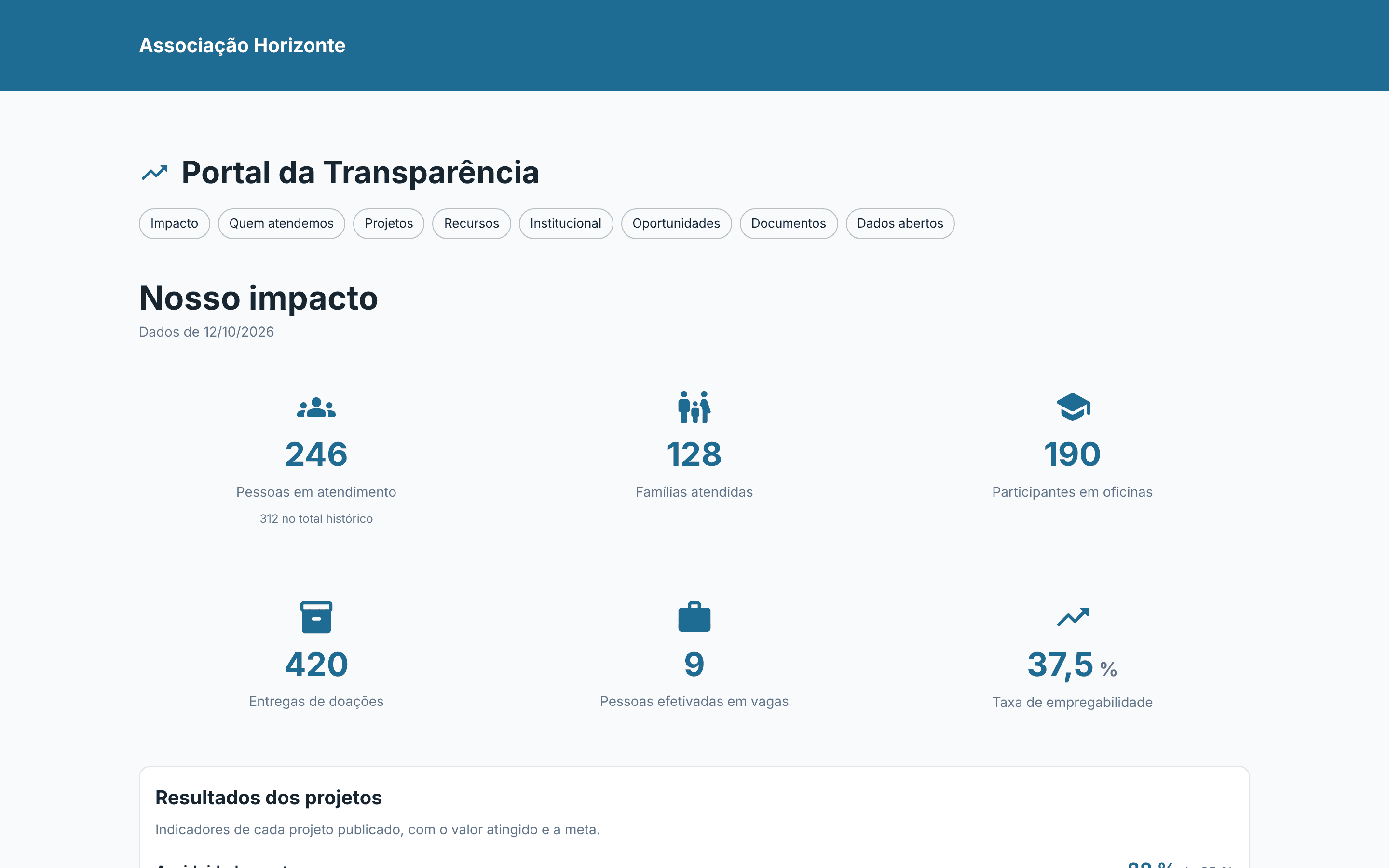Click the Oportunidades pill
The image size is (1389, 868).
coord(676,223)
